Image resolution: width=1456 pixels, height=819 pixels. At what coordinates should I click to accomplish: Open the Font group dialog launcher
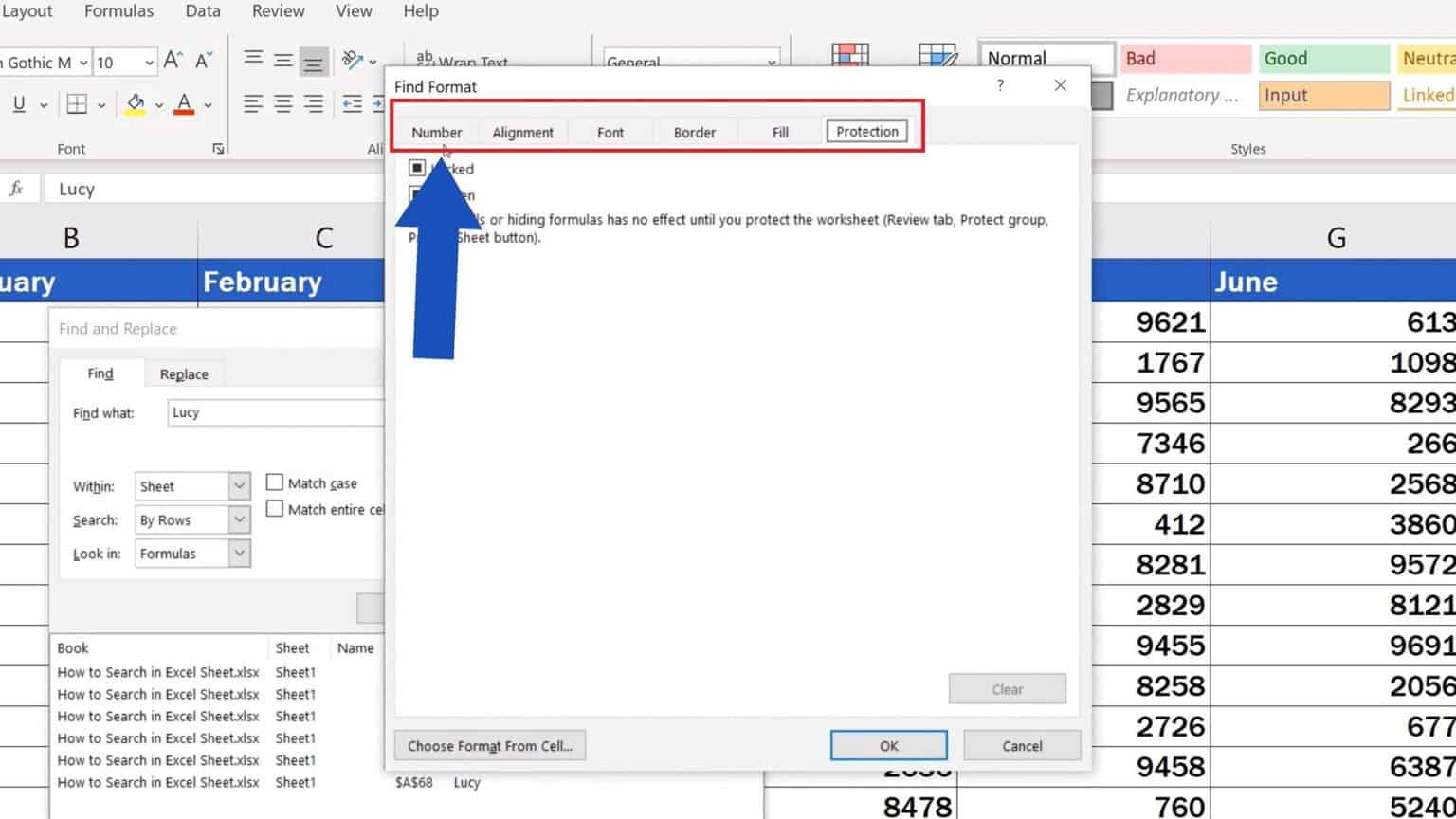tap(218, 148)
